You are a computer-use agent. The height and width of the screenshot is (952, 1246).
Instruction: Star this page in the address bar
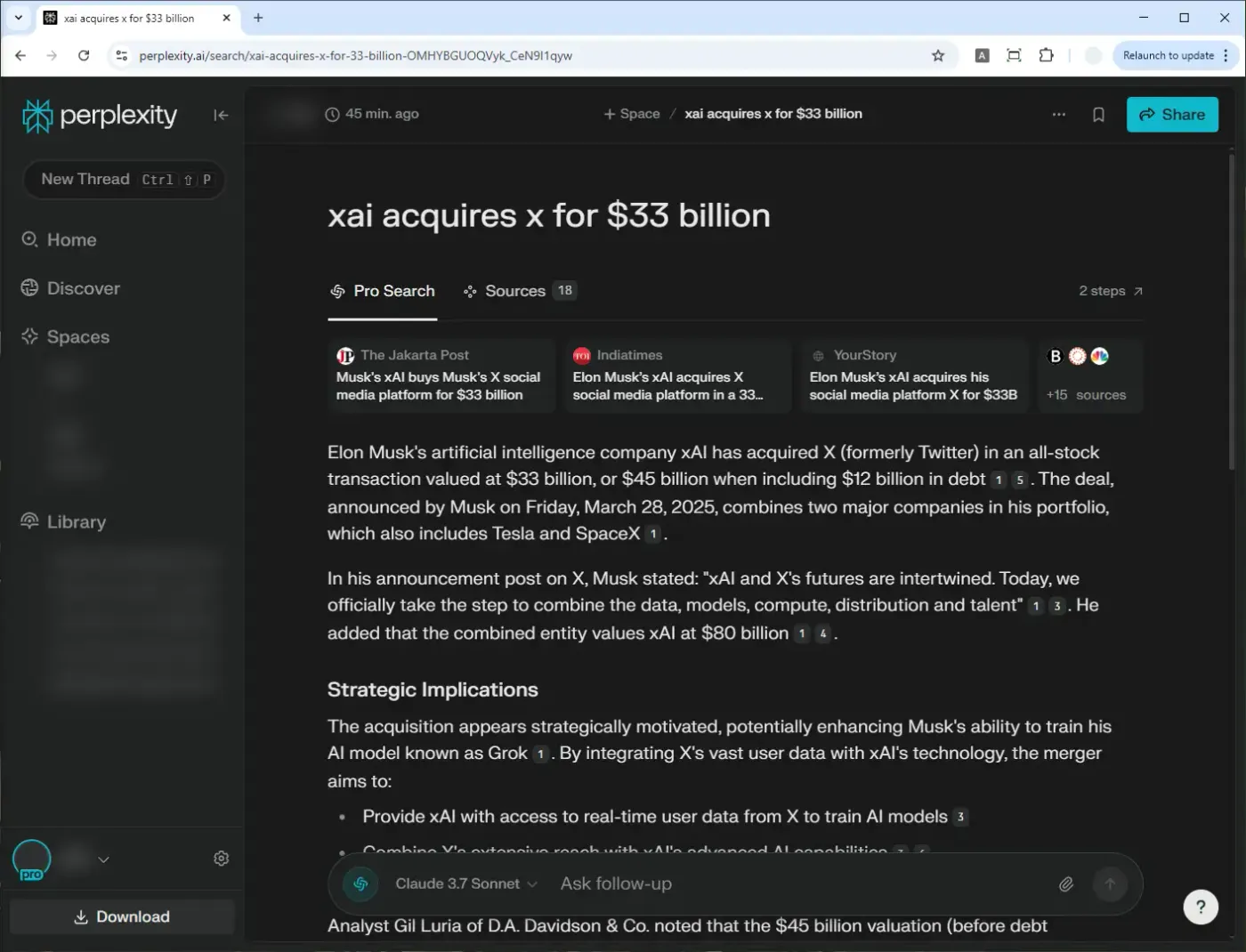click(x=938, y=55)
